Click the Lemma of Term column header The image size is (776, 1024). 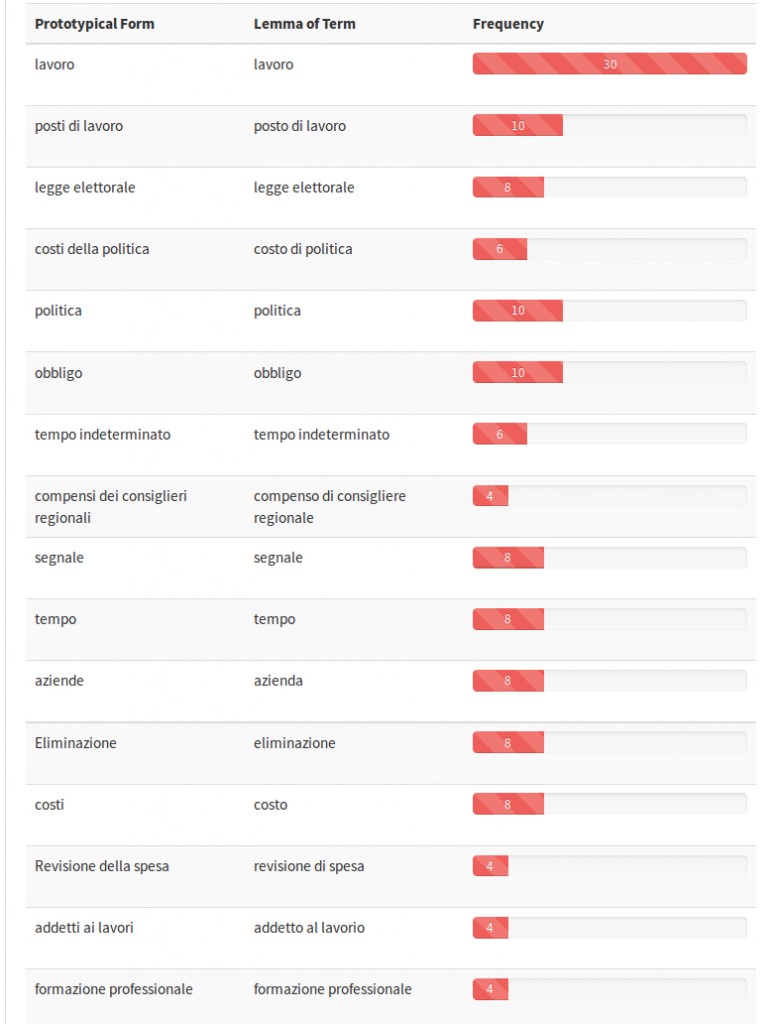(x=304, y=24)
